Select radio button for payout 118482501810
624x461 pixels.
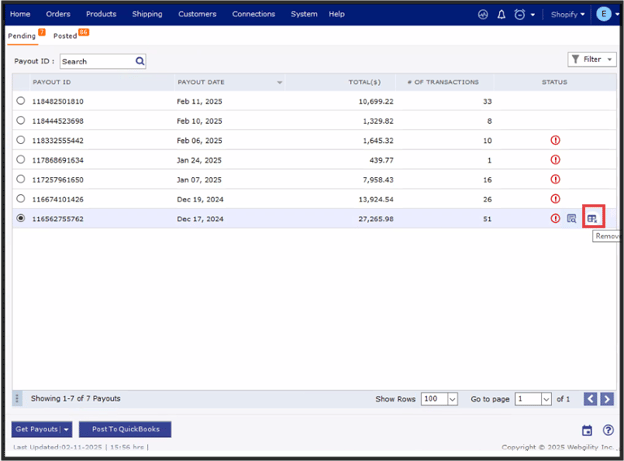(x=21, y=101)
